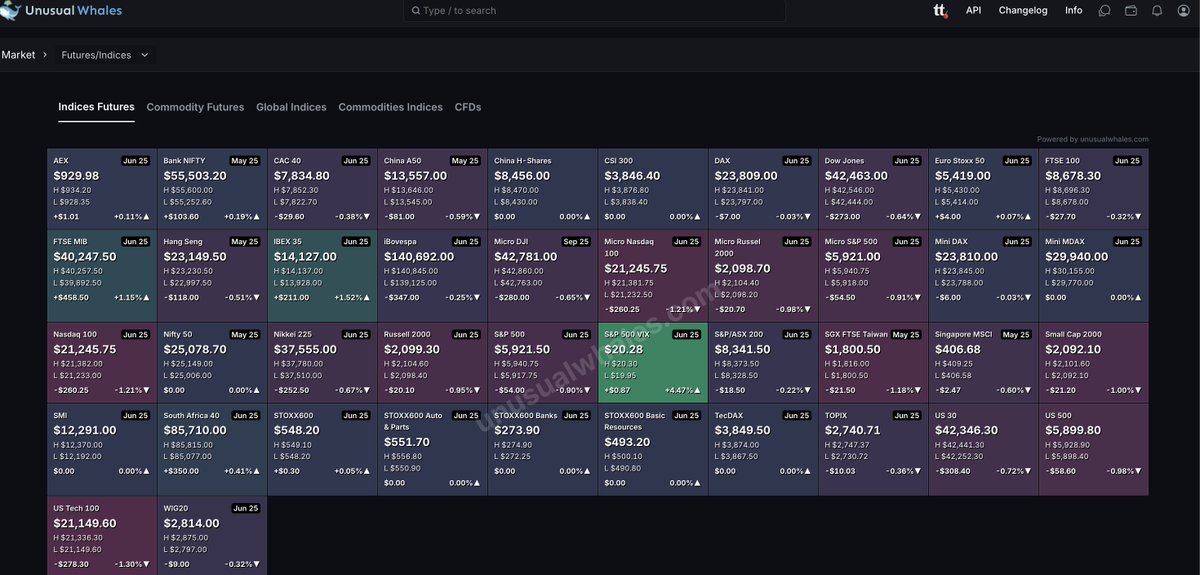The height and width of the screenshot is (575, 1200).
Task: Open the Micro Russel 2000 tile
Action: point(763,277)
